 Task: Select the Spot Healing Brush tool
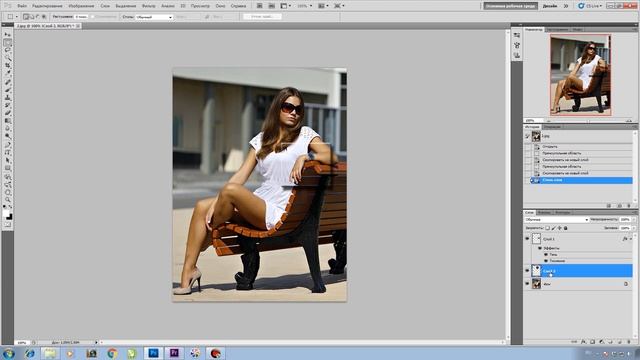pos(8,82)
